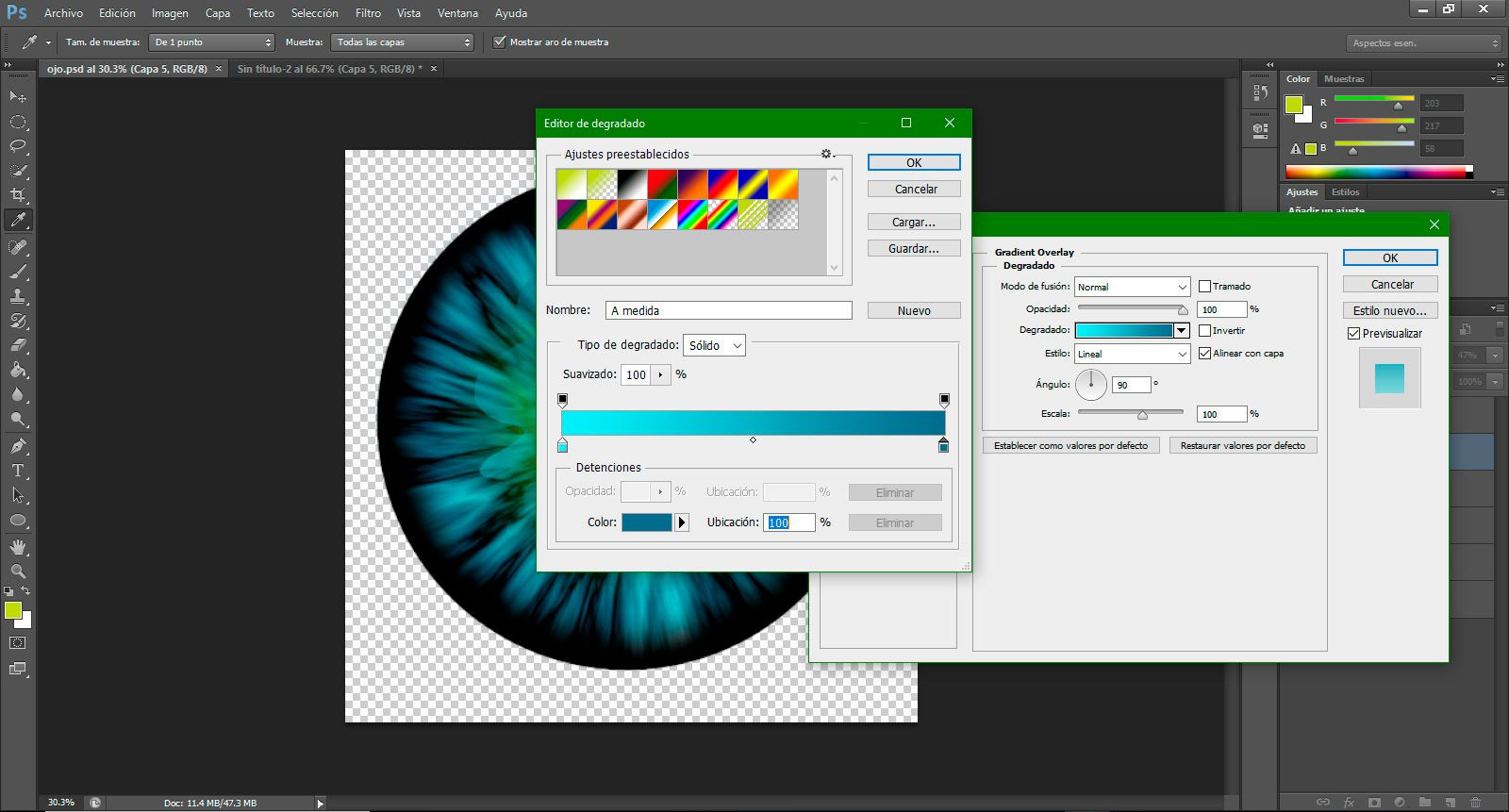Select the Spot Healing Brush tool
Viewport: 1509px width, 812px height.
(18, 247)
